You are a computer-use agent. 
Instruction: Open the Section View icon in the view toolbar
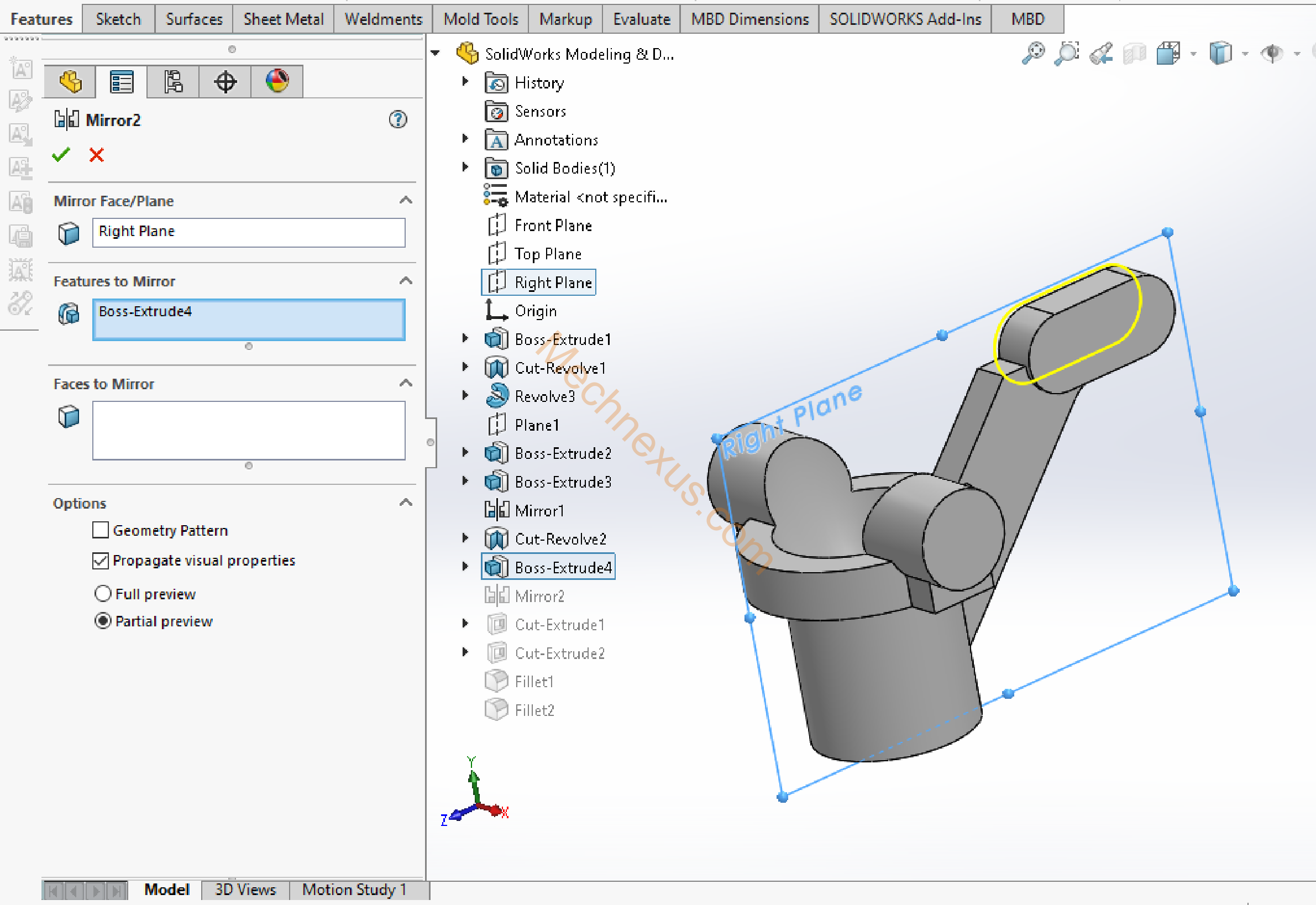[1134, 54]
